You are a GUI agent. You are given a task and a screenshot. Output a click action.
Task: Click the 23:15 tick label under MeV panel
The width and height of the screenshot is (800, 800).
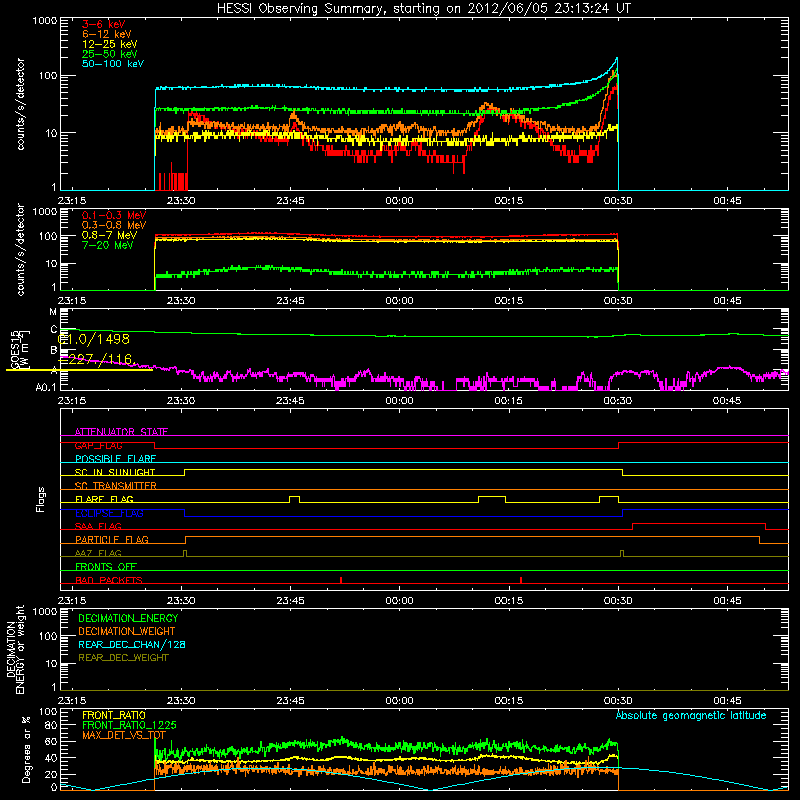click(x=72, y=301)
